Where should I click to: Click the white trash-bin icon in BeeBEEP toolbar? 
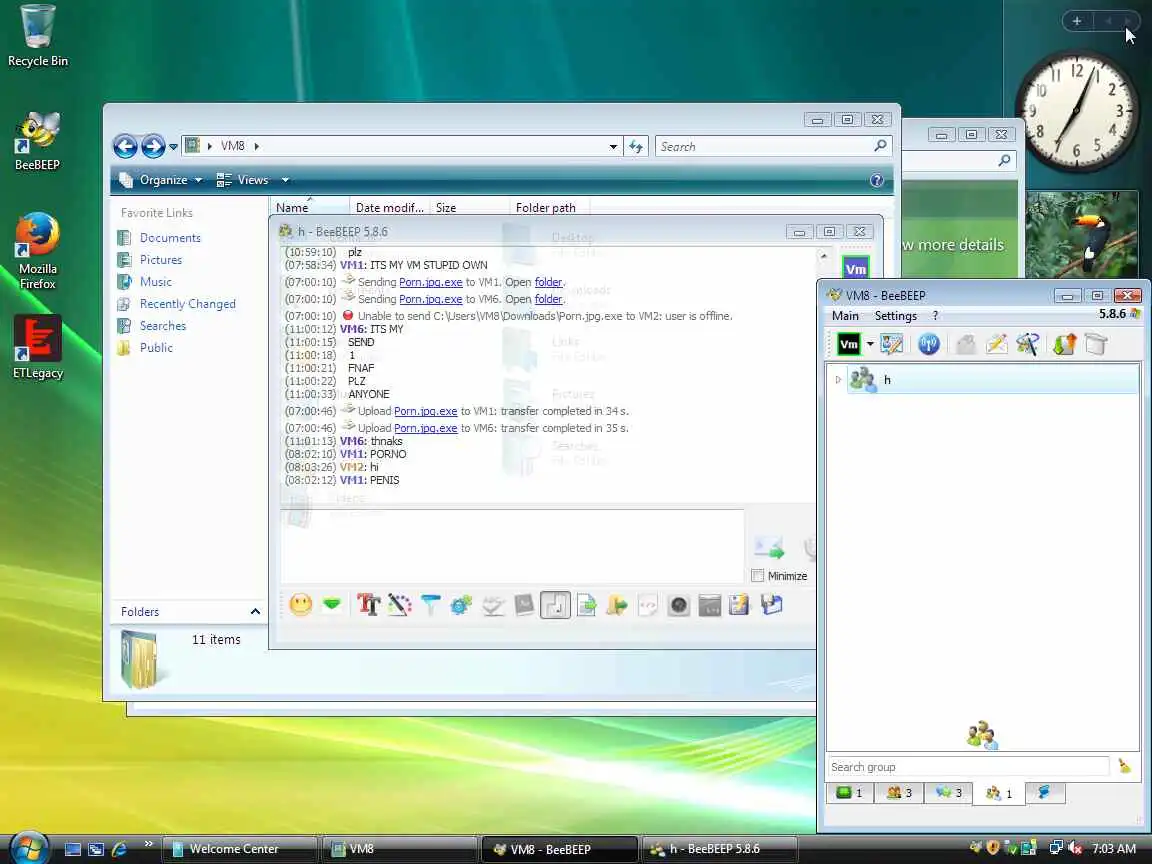click(x=1095, y=344)
